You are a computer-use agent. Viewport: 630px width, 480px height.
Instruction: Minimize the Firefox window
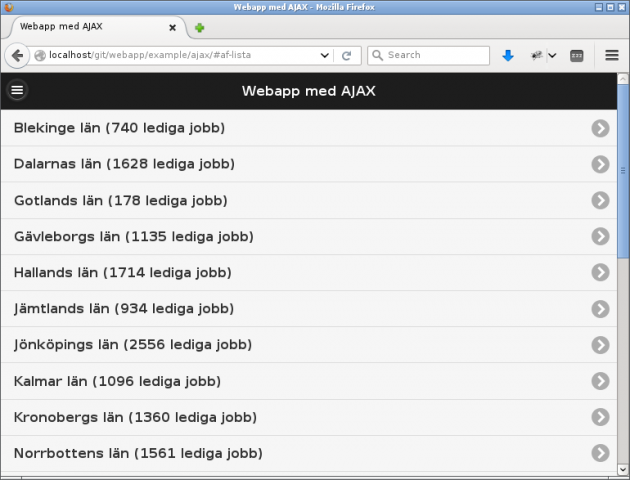pos(599,7)
